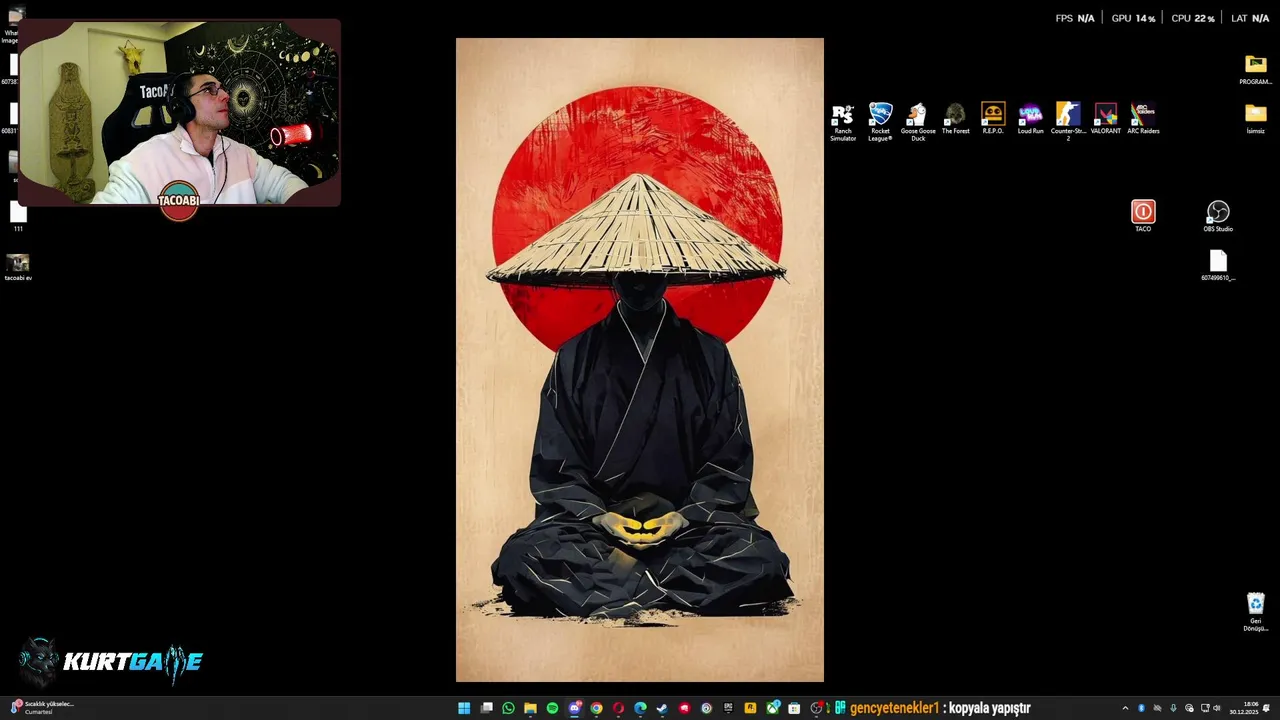Select the İsimsiz folder icon
This screenshot has width=1280, height=720.
pos(1255,118)
